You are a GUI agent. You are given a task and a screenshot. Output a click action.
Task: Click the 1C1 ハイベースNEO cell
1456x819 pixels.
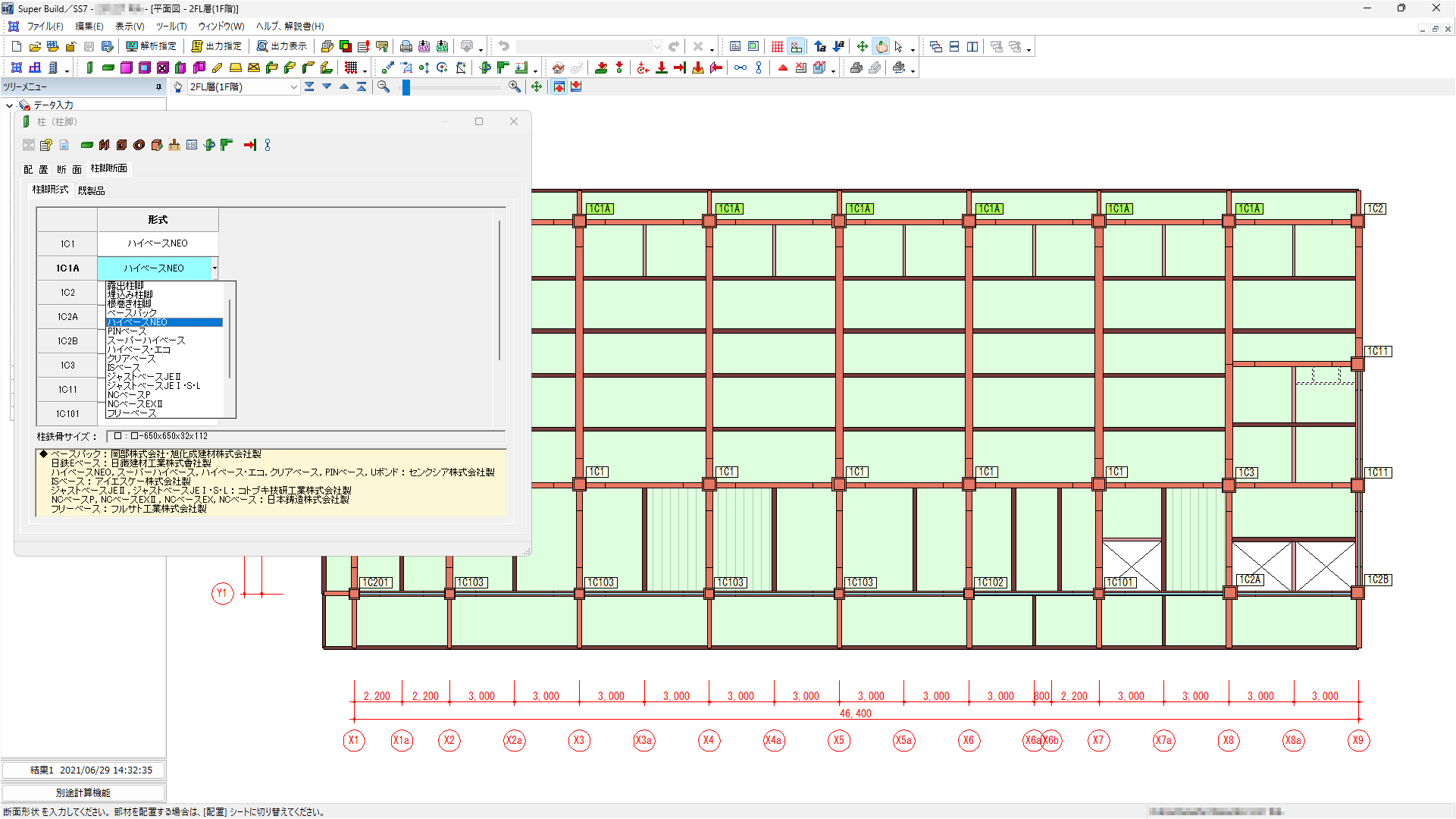tap(158, 244)
